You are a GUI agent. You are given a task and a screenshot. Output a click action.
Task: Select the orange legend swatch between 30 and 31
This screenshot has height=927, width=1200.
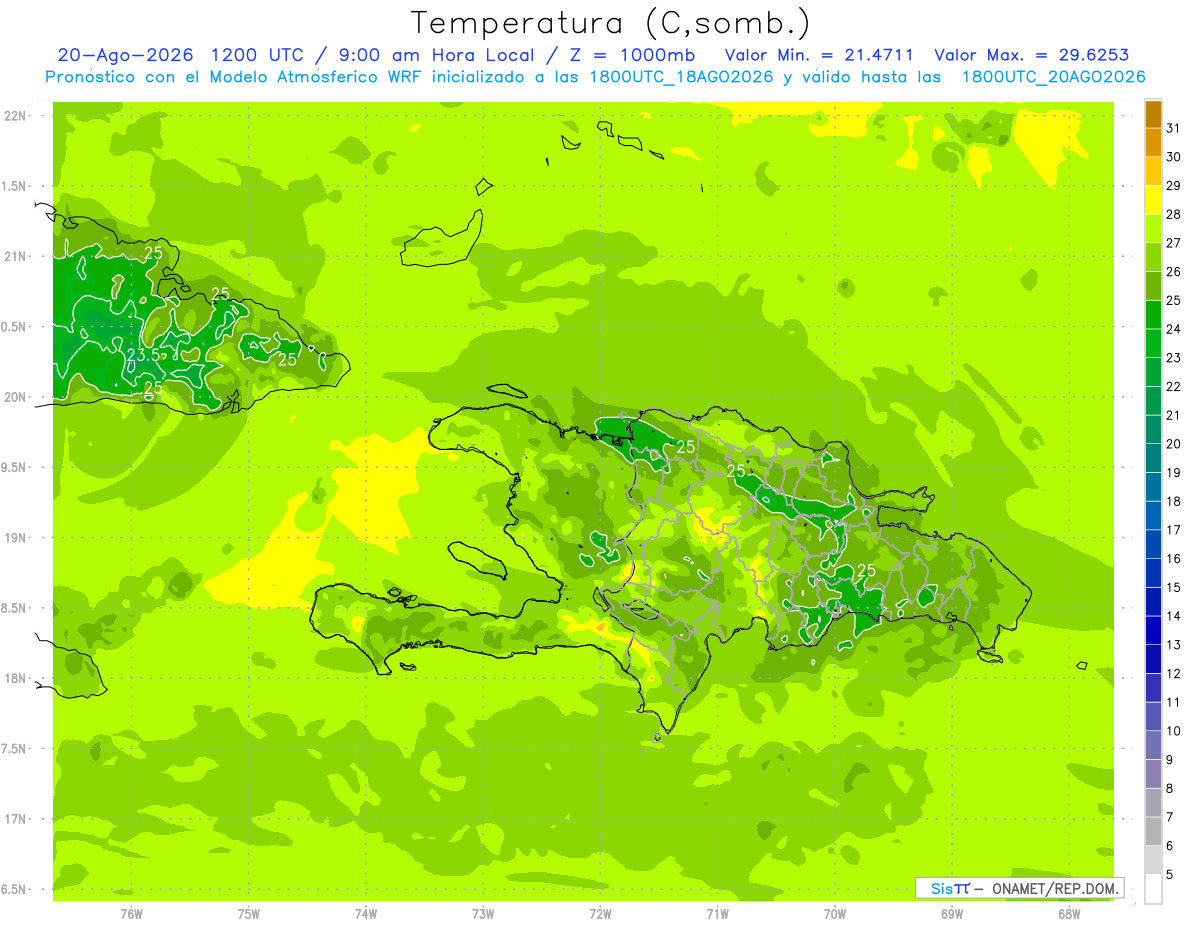[1153, 142]
